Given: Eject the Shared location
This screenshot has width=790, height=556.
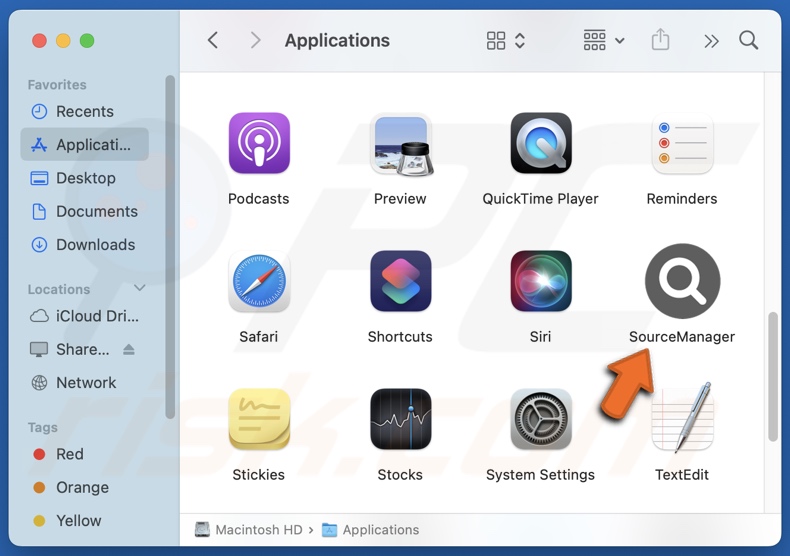Looking at the screenshot, I should pos(129,349).
